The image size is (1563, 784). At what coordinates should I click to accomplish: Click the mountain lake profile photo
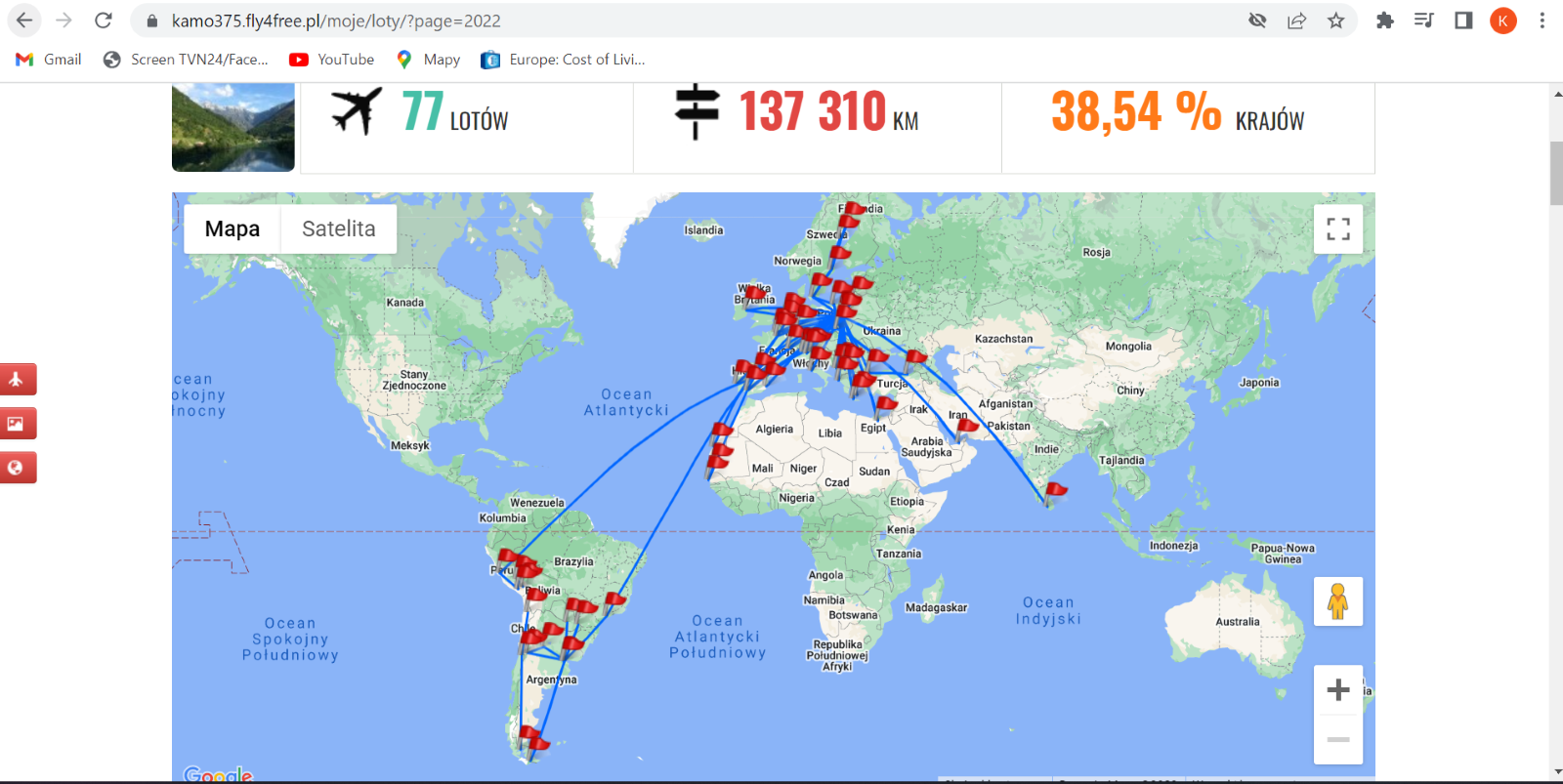233,127
